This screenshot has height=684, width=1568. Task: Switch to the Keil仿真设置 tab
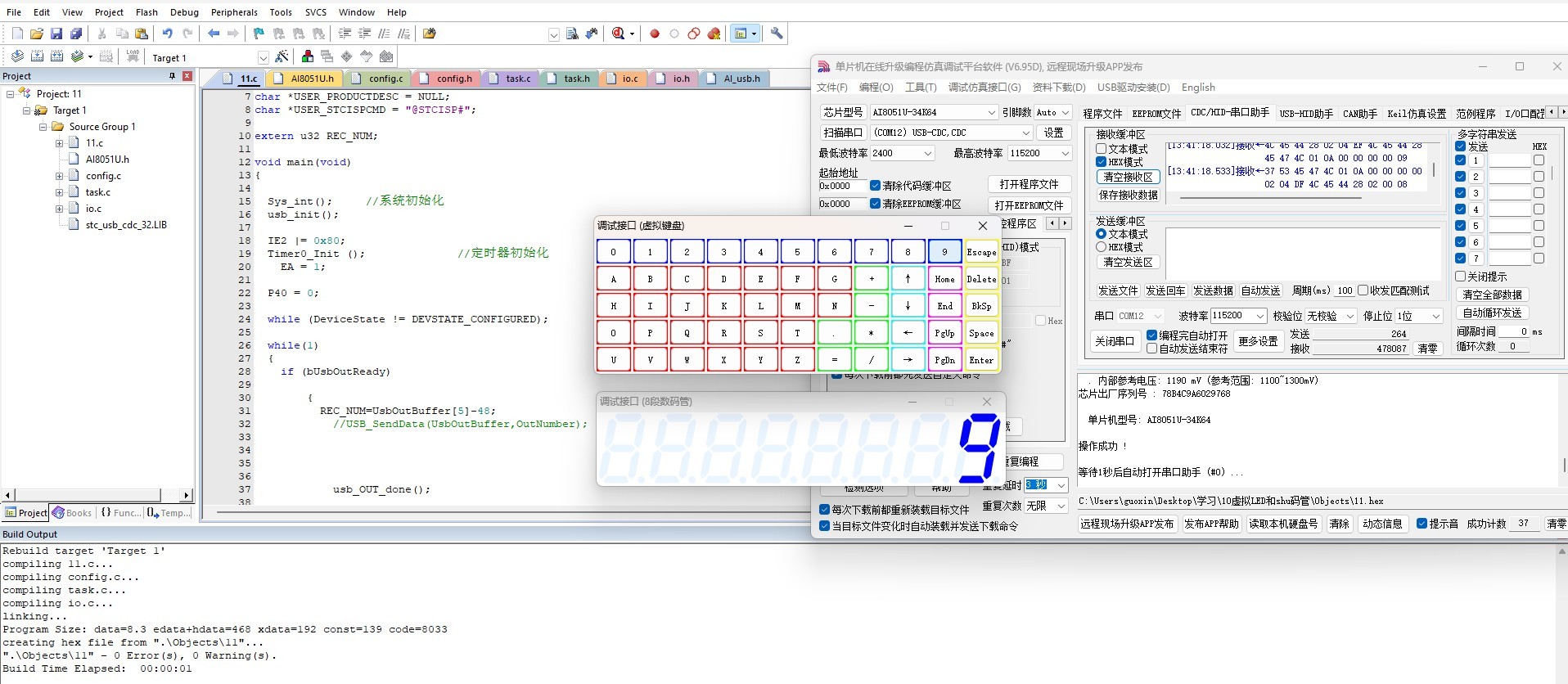tap(1417, 114)
